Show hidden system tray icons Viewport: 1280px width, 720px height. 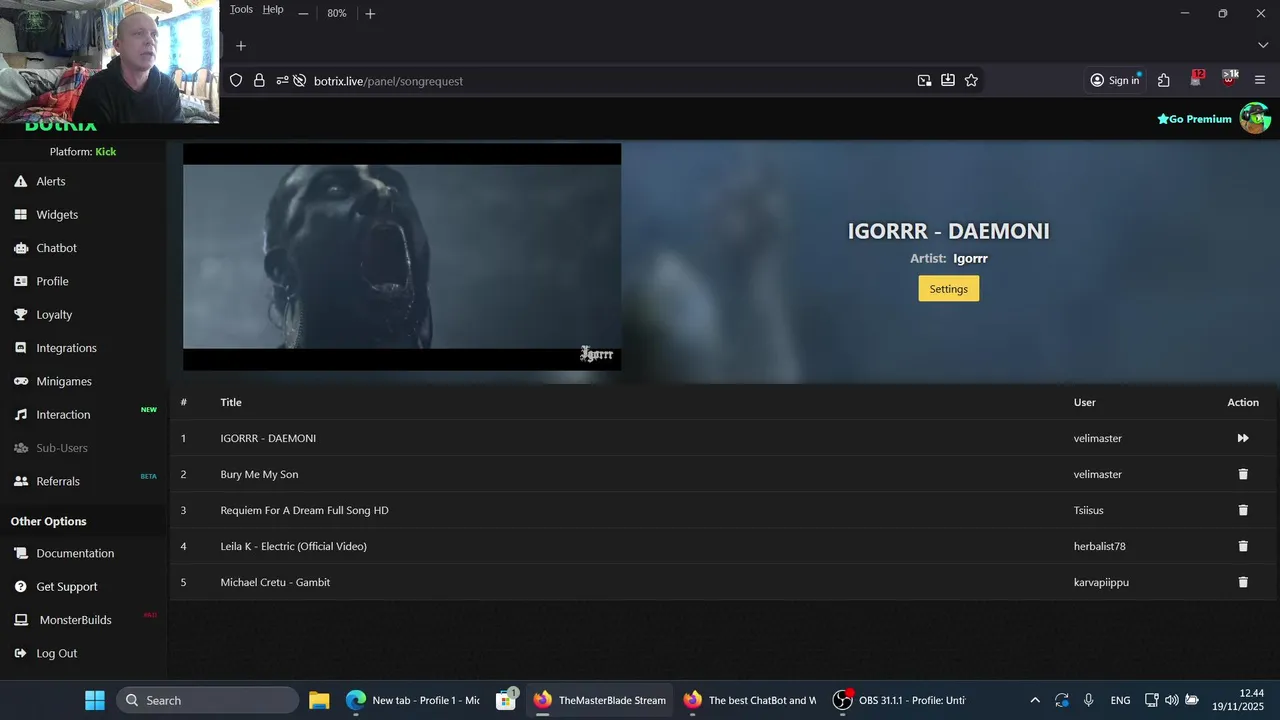click(x=1034, y=700)
